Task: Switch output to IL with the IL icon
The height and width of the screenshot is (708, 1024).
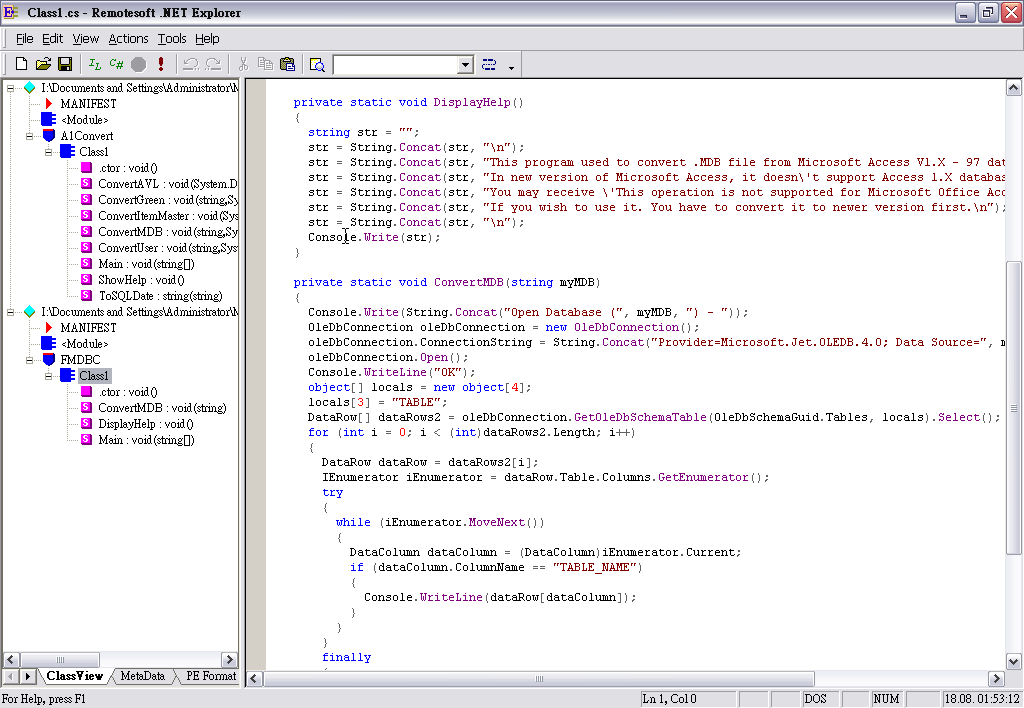Action: (95, 64)
